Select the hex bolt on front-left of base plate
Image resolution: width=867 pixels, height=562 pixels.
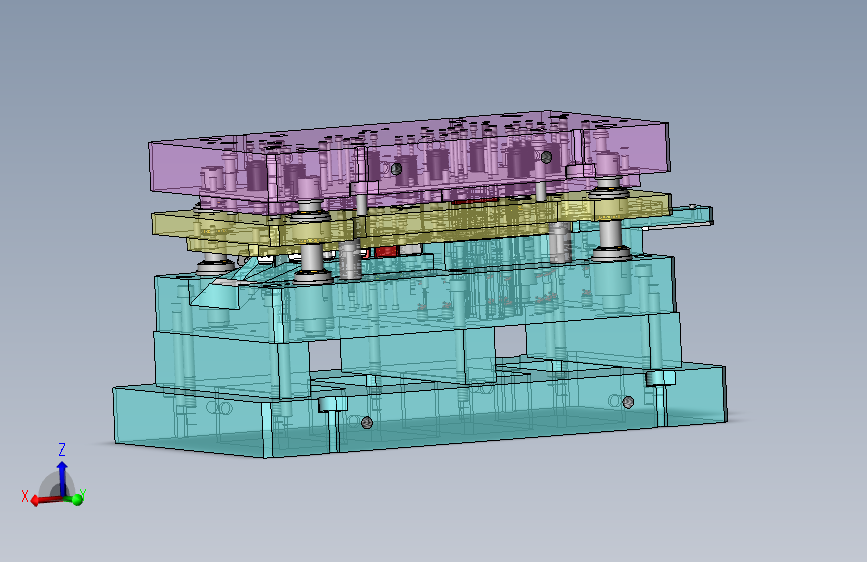[367, 423]
